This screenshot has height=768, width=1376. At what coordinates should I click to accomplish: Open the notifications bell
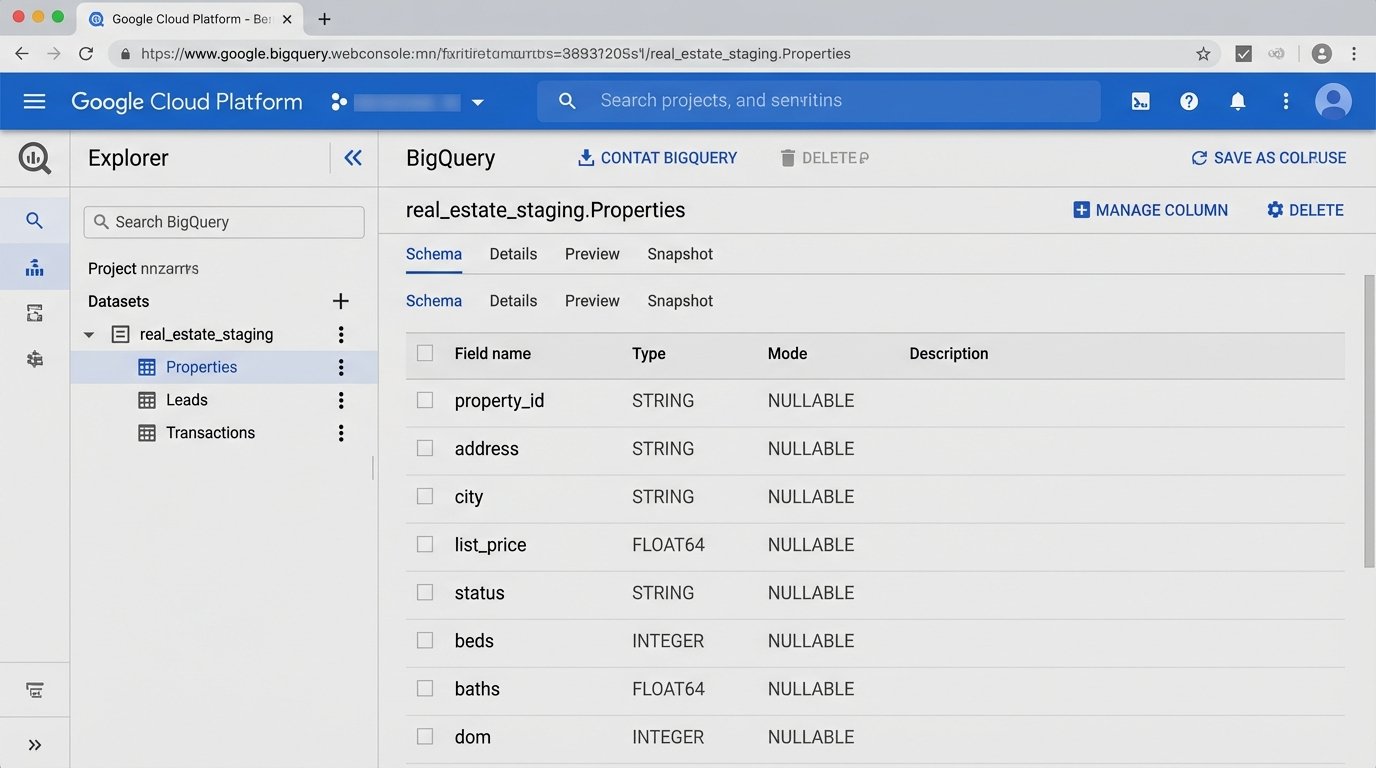coord(1237,101)
